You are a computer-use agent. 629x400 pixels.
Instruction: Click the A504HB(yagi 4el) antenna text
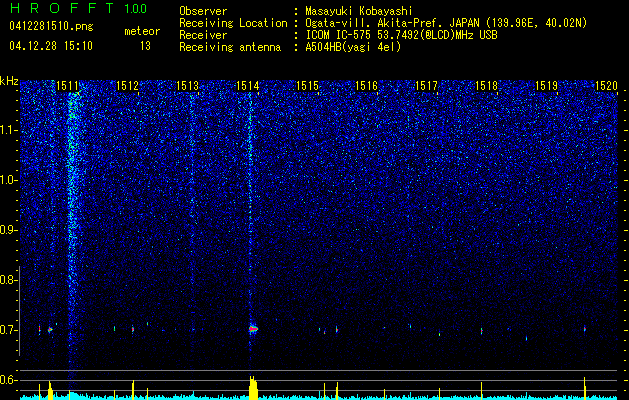coord(353,47)
